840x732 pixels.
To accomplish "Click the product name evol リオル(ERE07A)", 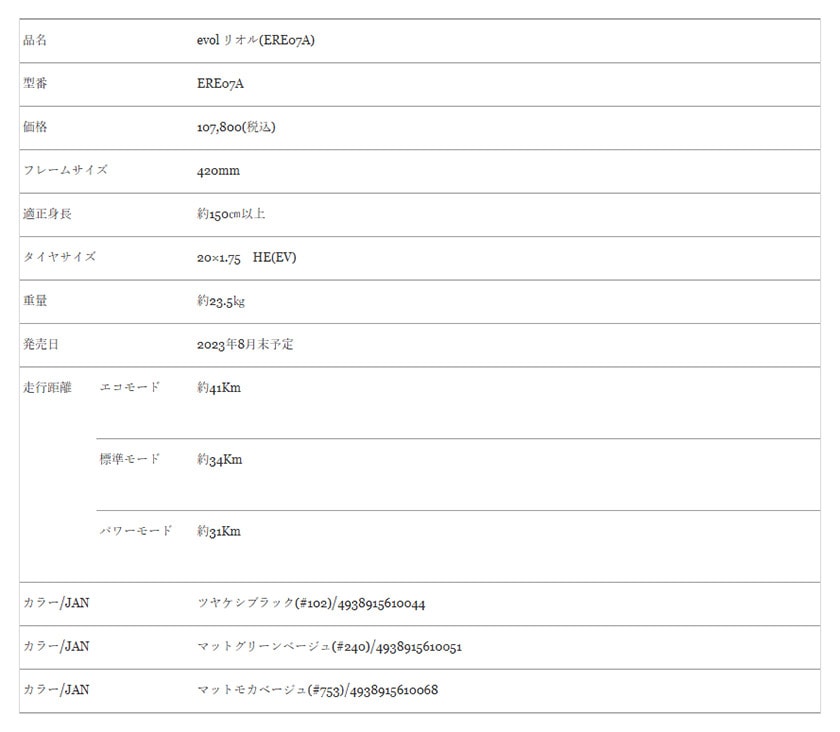I will [256, 40].
